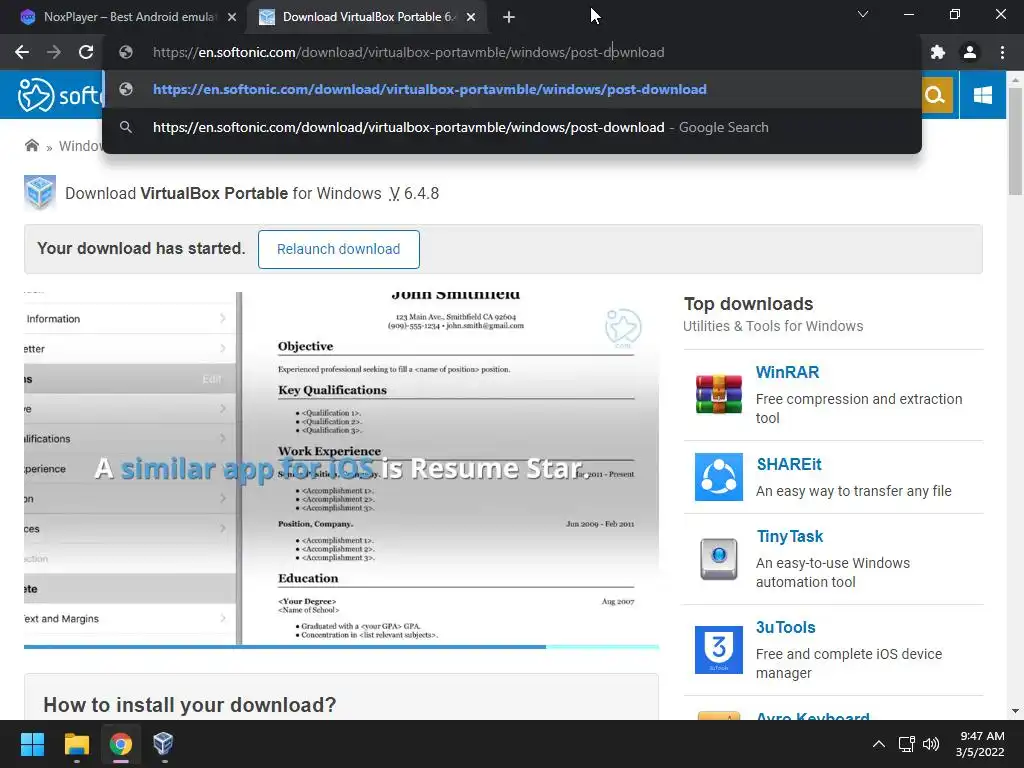Open the Chrome extensions puzzle icon
1024x768 pixels.
pyautogui.click(x=938, y=52)
